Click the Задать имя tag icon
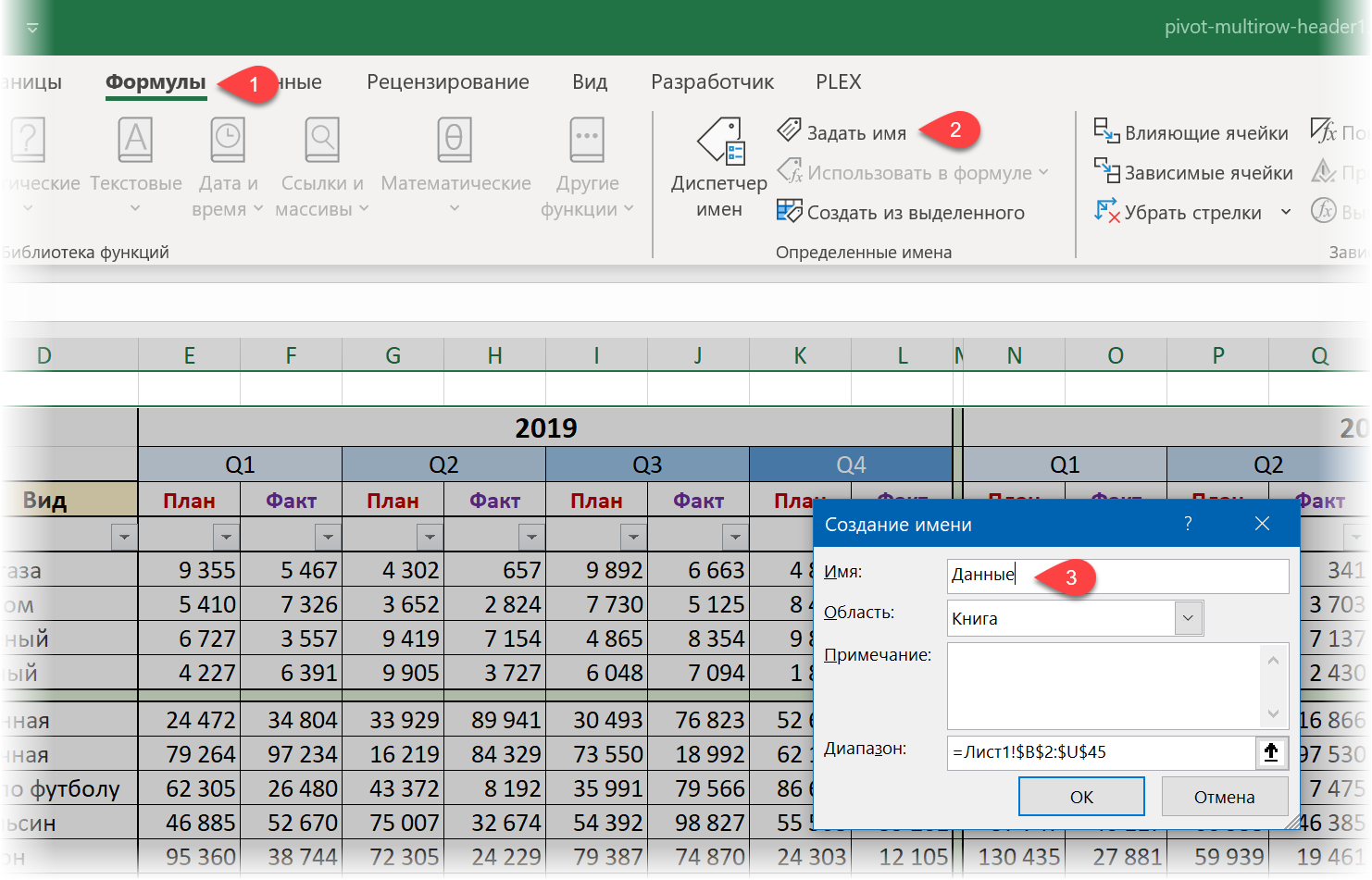This screenshot has height=880, width=1372. coord(789,130)
